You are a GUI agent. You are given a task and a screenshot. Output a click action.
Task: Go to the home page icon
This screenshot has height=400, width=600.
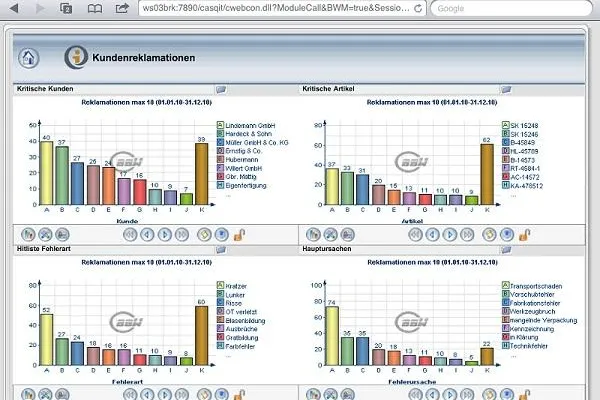pos(28,58)
